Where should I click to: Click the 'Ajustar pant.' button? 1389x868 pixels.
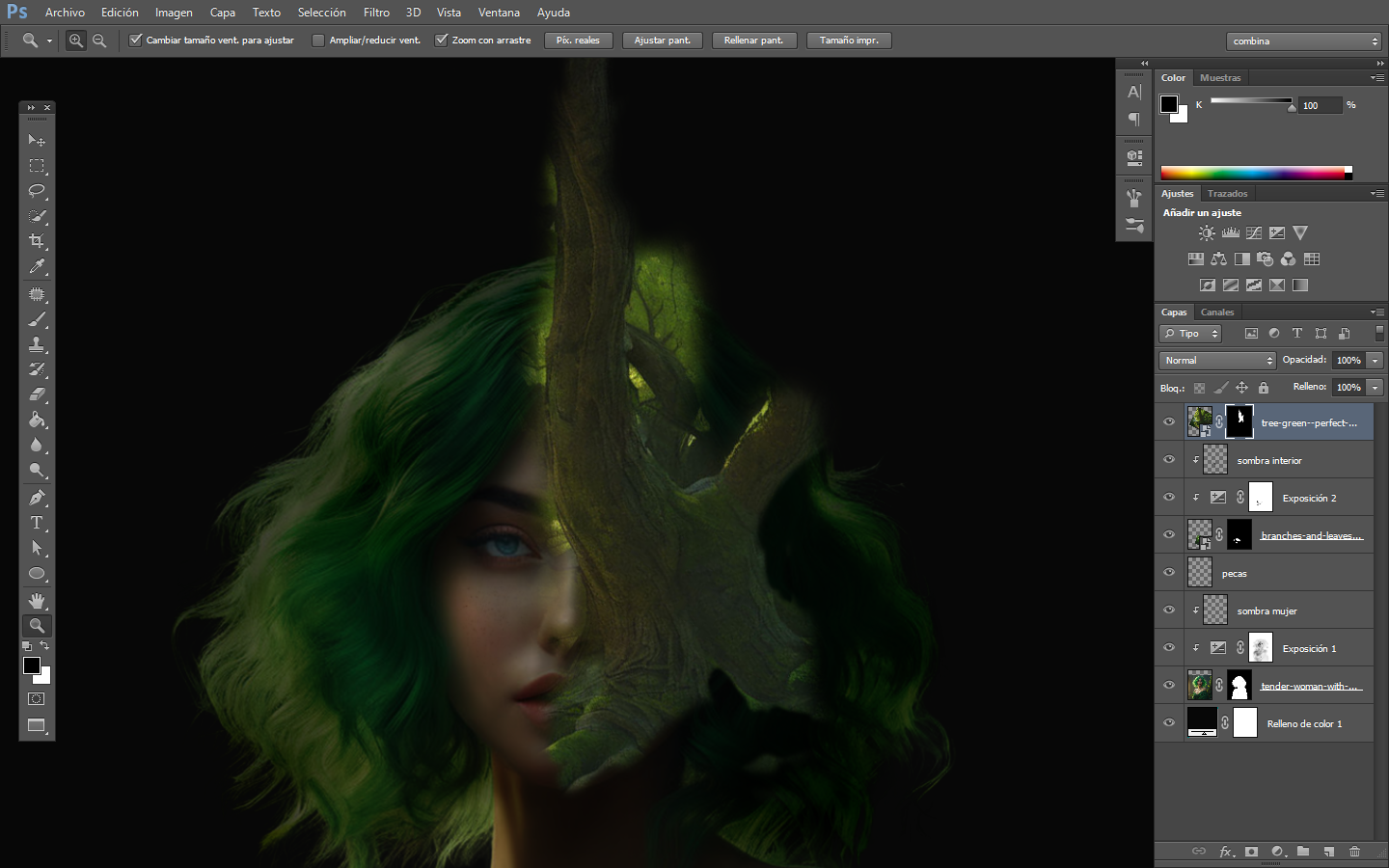663,41
